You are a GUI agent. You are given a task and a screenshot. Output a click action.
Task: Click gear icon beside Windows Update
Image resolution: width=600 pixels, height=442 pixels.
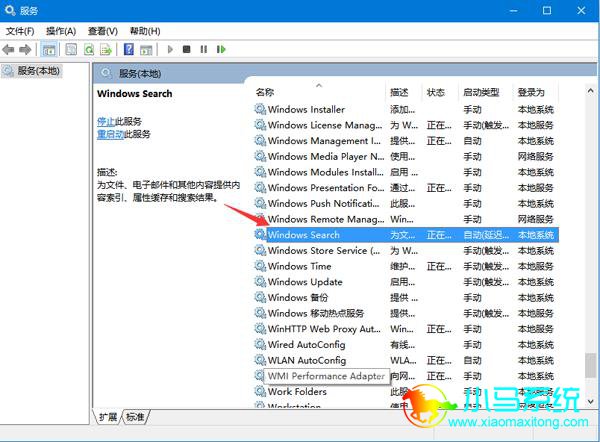pos(260,282)
